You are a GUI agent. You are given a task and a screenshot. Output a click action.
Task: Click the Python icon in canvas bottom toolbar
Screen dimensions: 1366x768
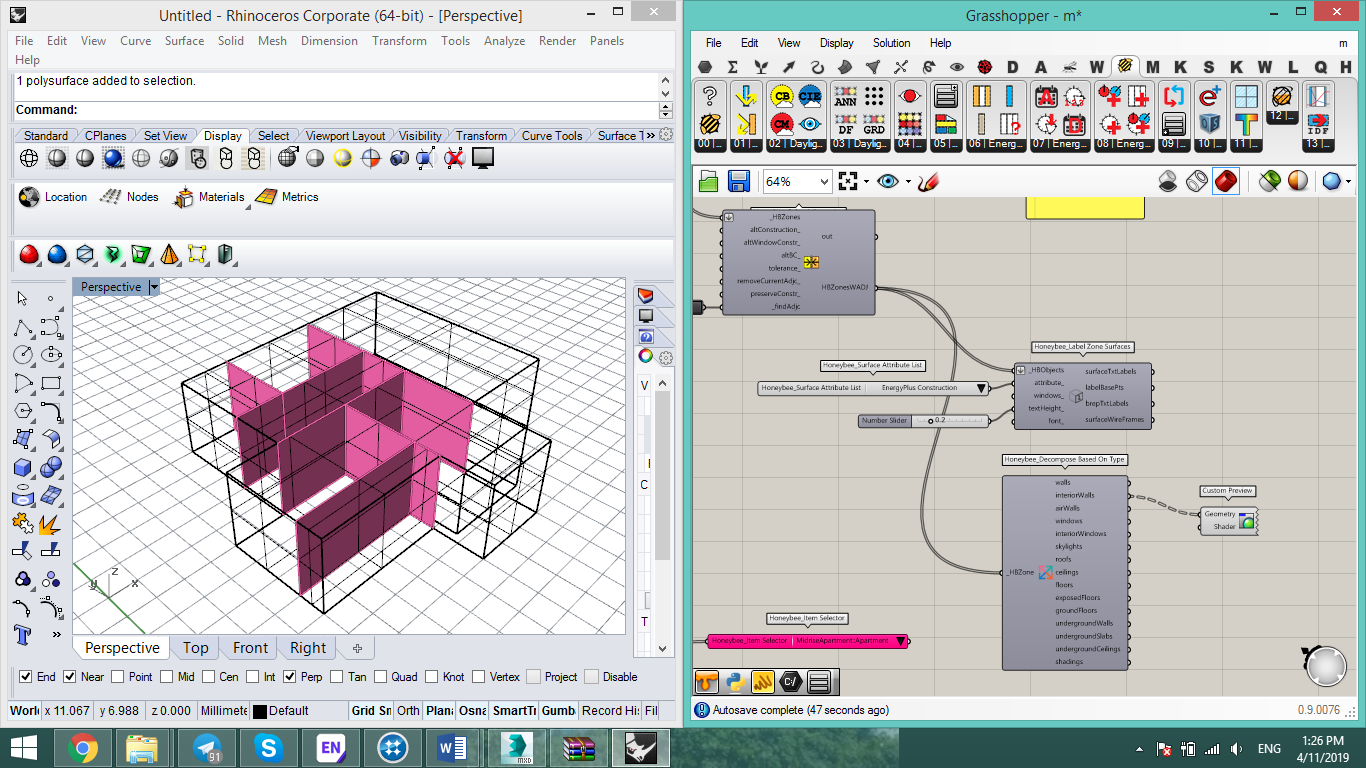(x=735, y=683)
